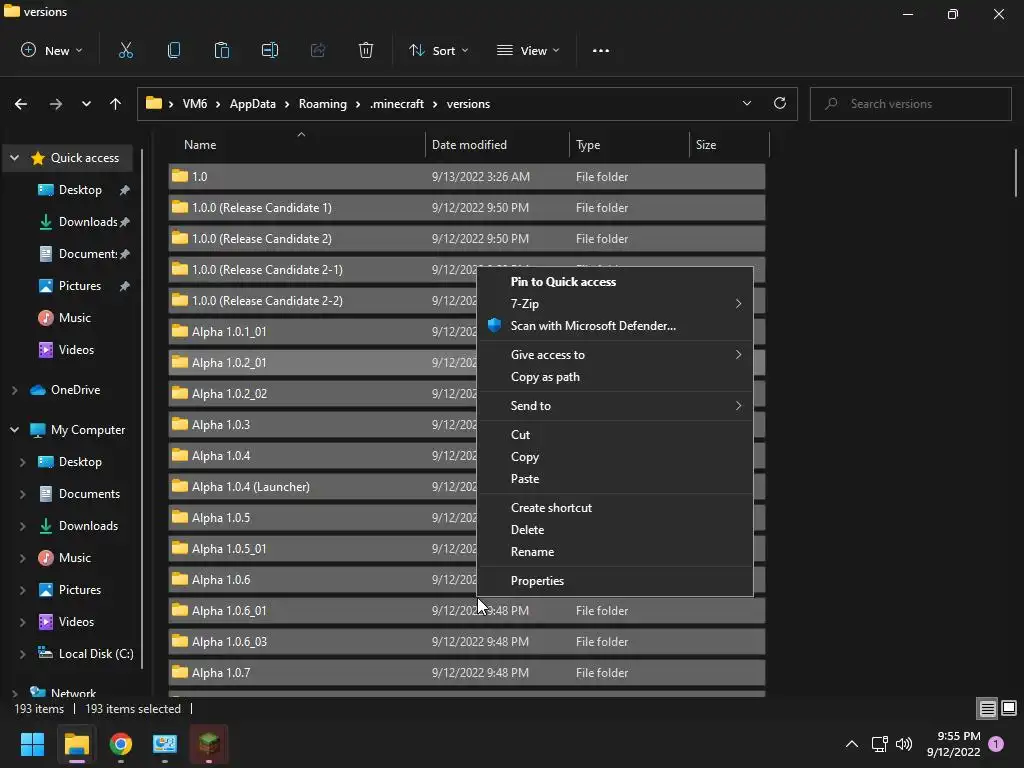Choose Rename in context menu

pyautogui.click(x=615, y=552)
